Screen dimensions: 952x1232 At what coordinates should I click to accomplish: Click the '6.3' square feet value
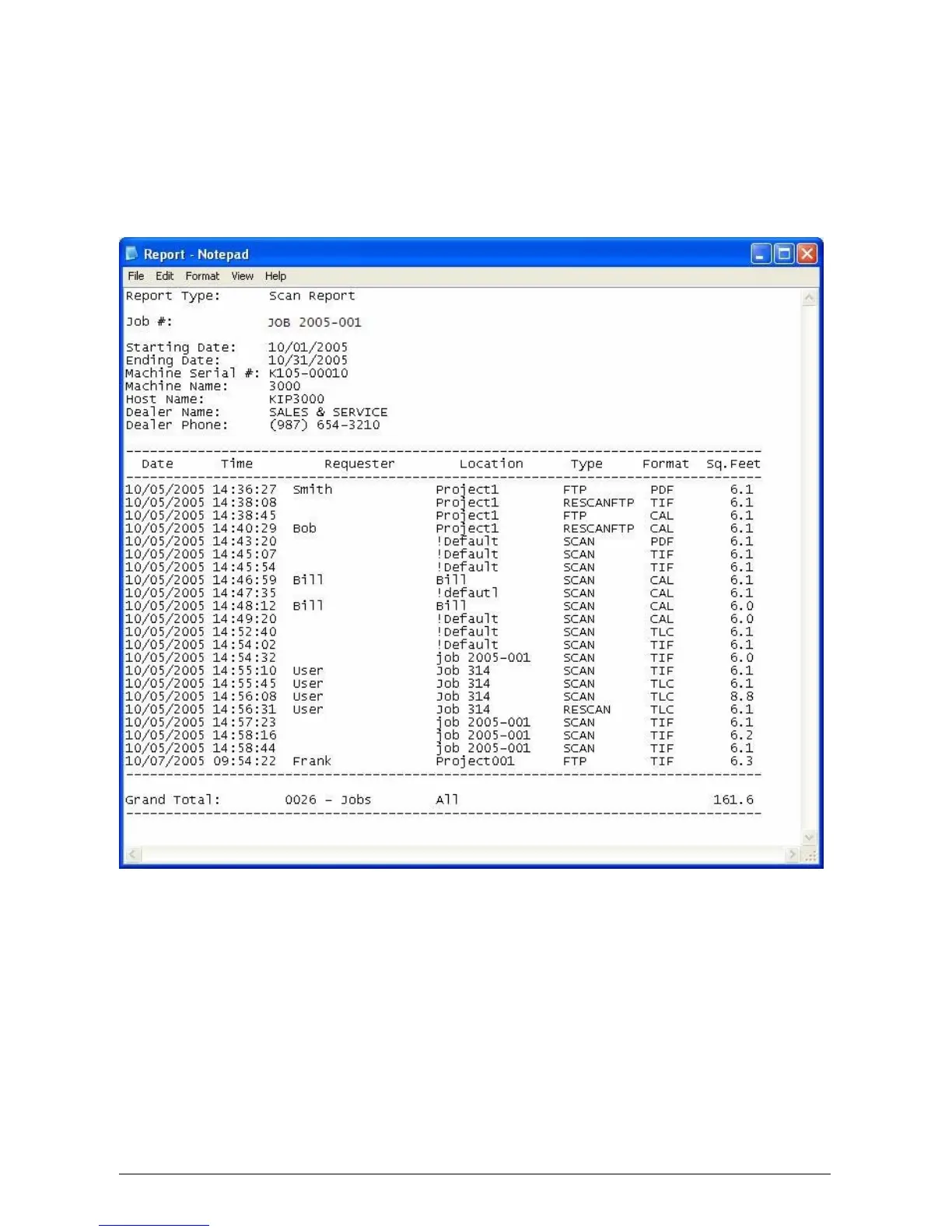(742, 761)
